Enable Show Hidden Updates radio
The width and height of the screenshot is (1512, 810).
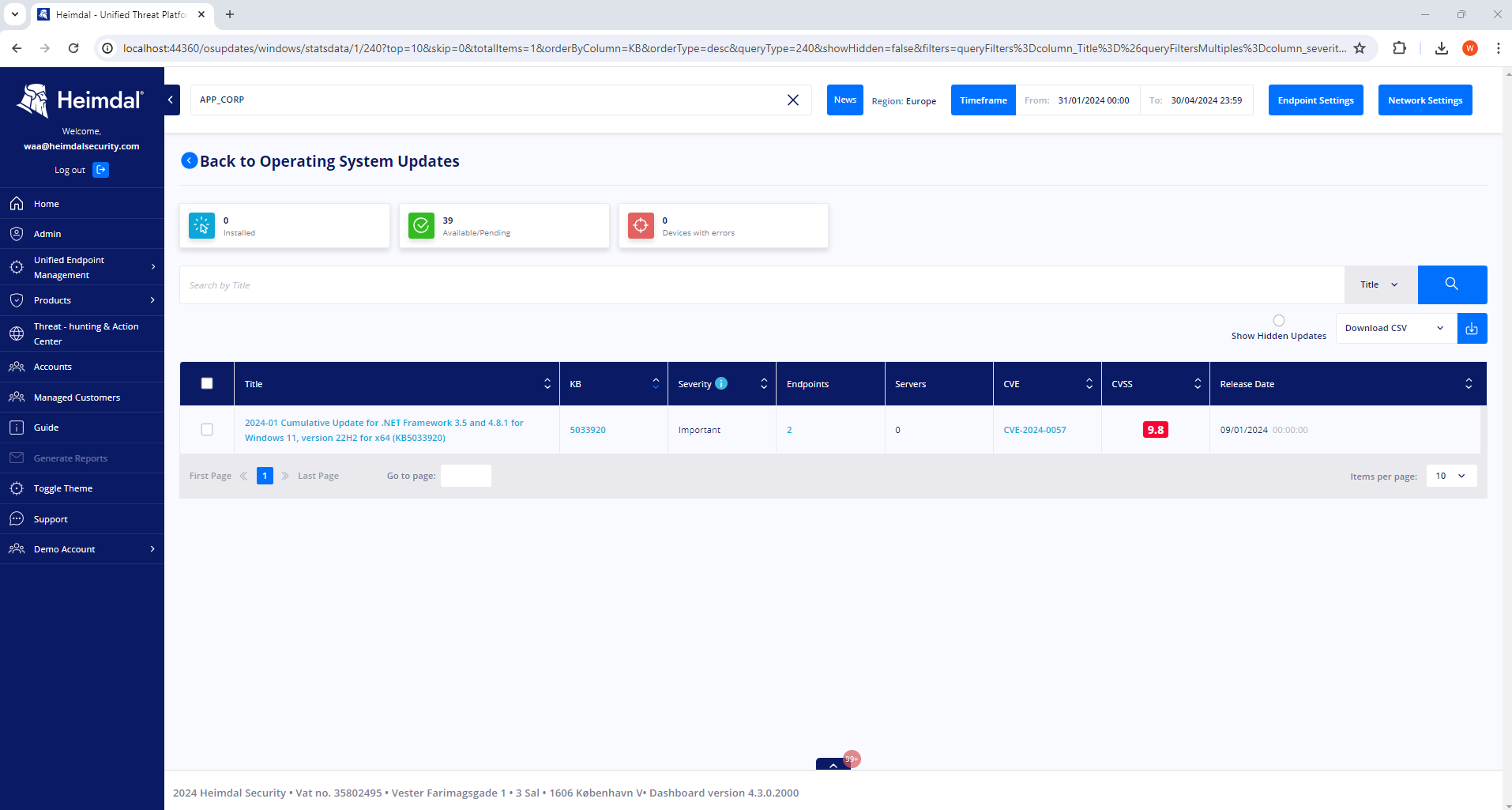[1279, 321]
